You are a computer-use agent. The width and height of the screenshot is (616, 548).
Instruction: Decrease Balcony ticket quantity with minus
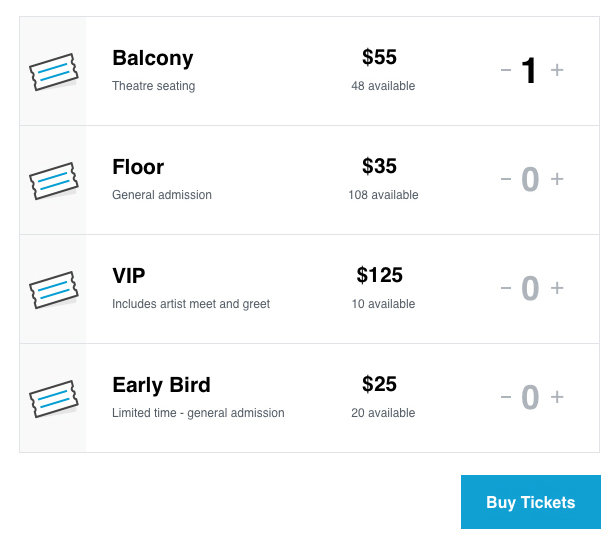(506, 70)
